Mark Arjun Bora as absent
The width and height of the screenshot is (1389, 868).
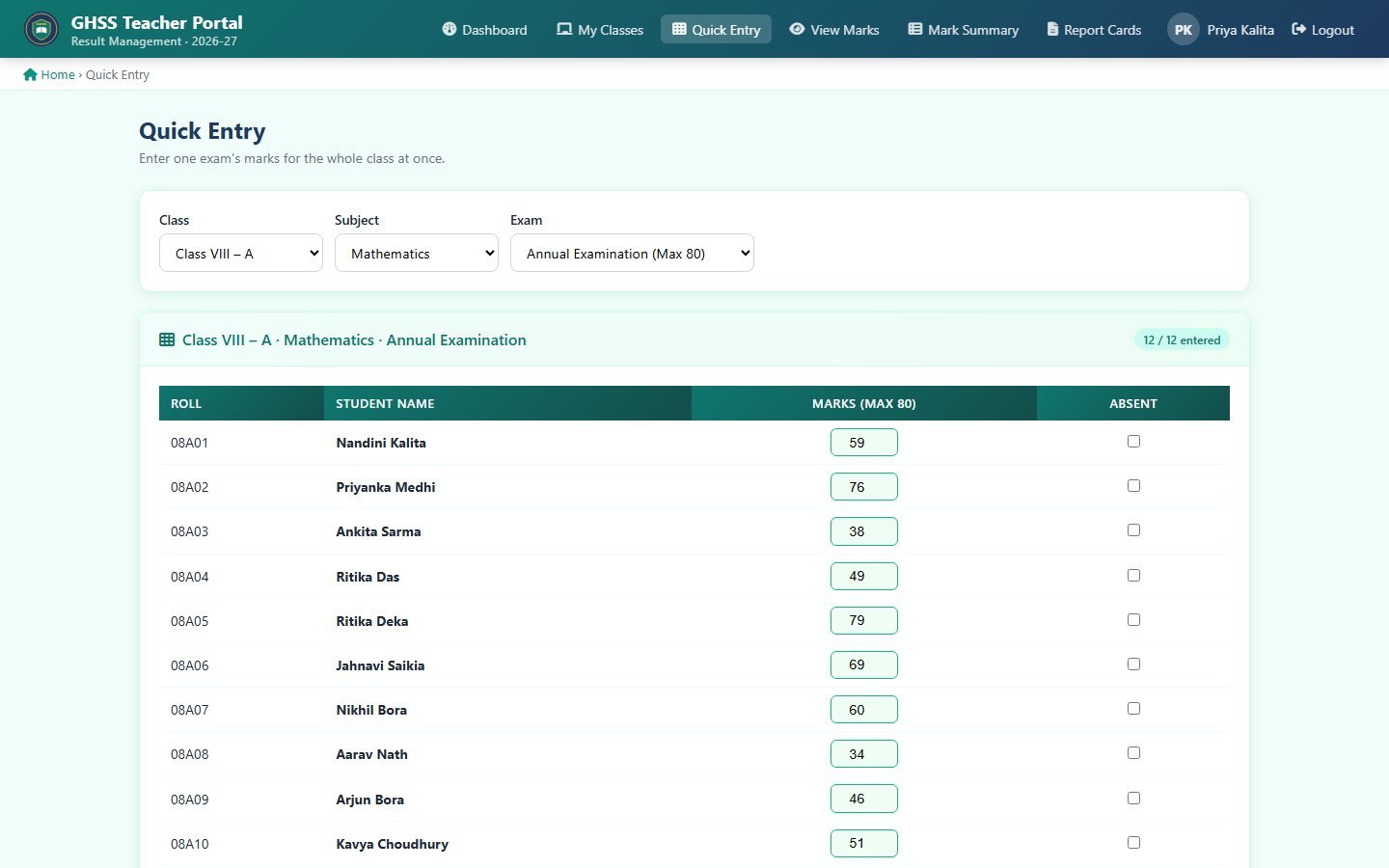pyautogui.click(x=1133, y=799)
